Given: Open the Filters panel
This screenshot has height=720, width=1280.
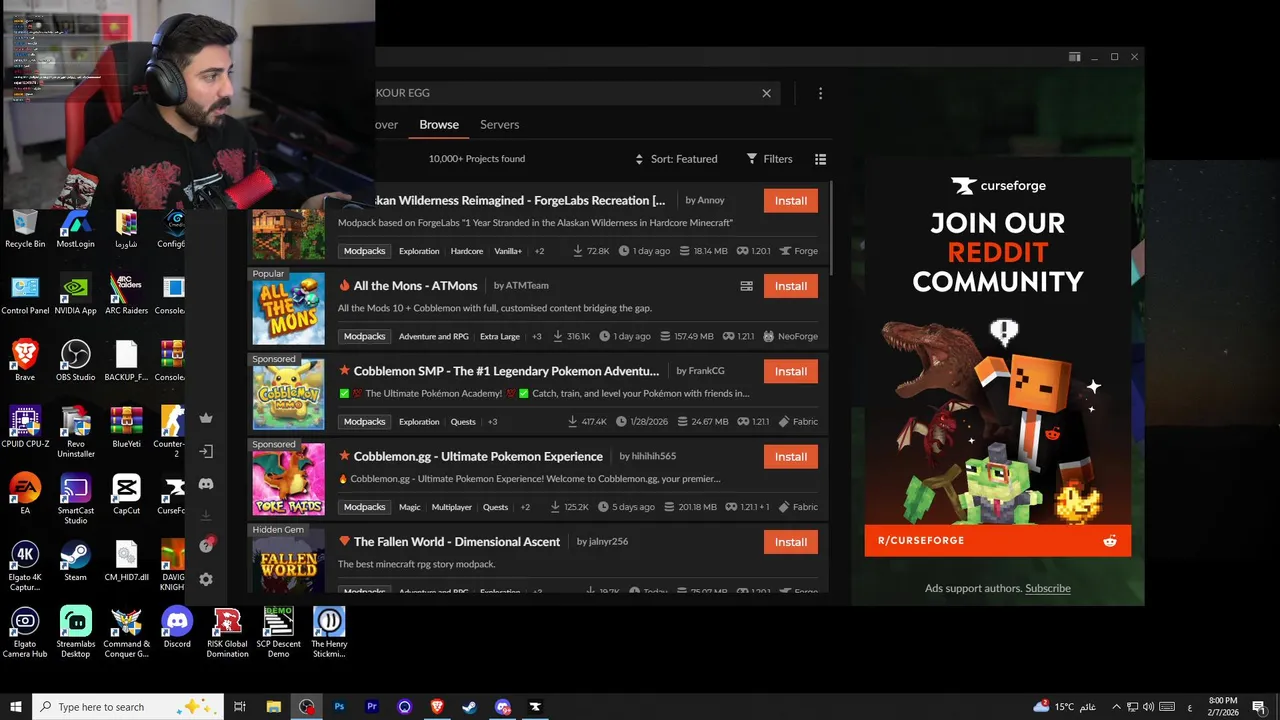Looking at the screenshot, I should point(769,159).
